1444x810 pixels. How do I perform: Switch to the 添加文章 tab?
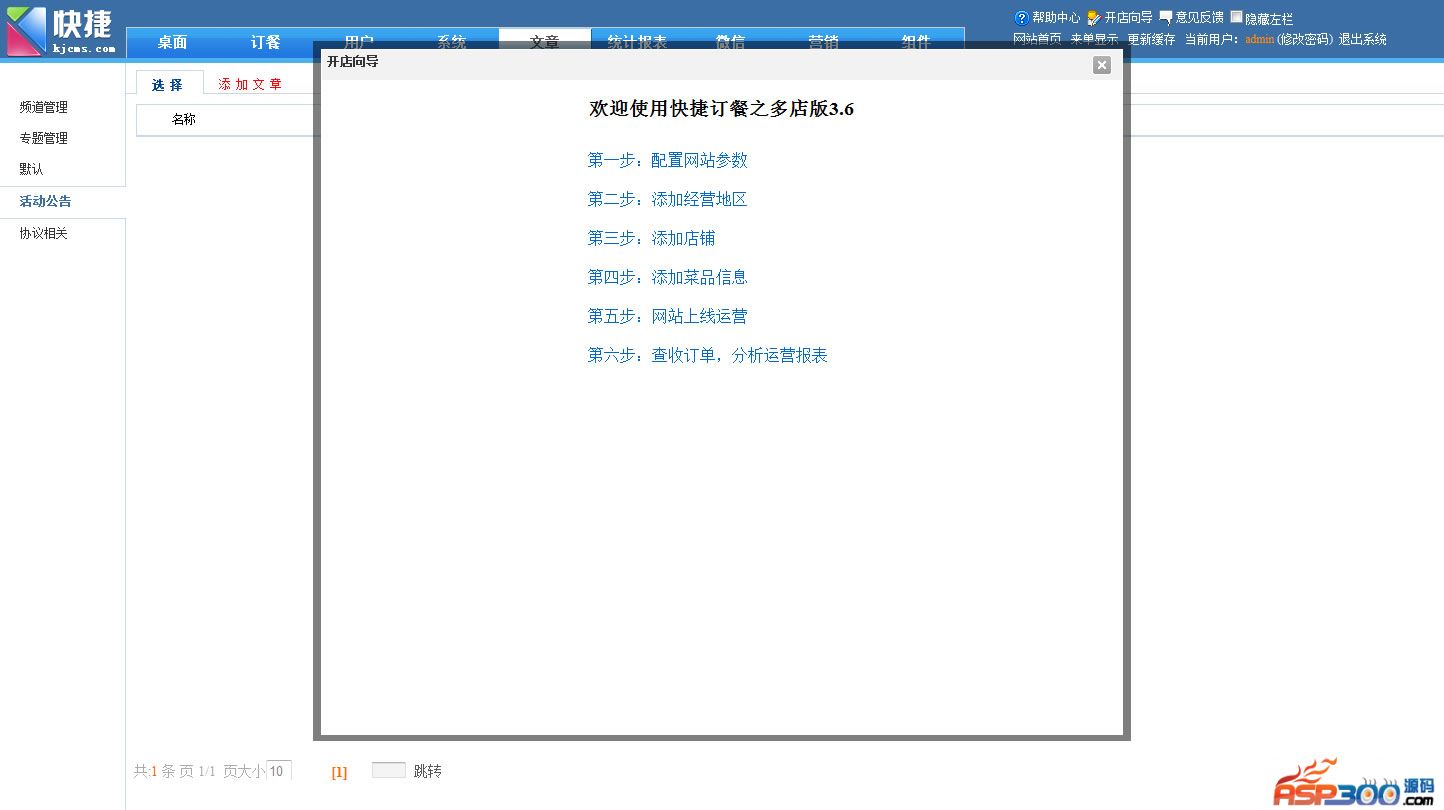tap(251, 84)
